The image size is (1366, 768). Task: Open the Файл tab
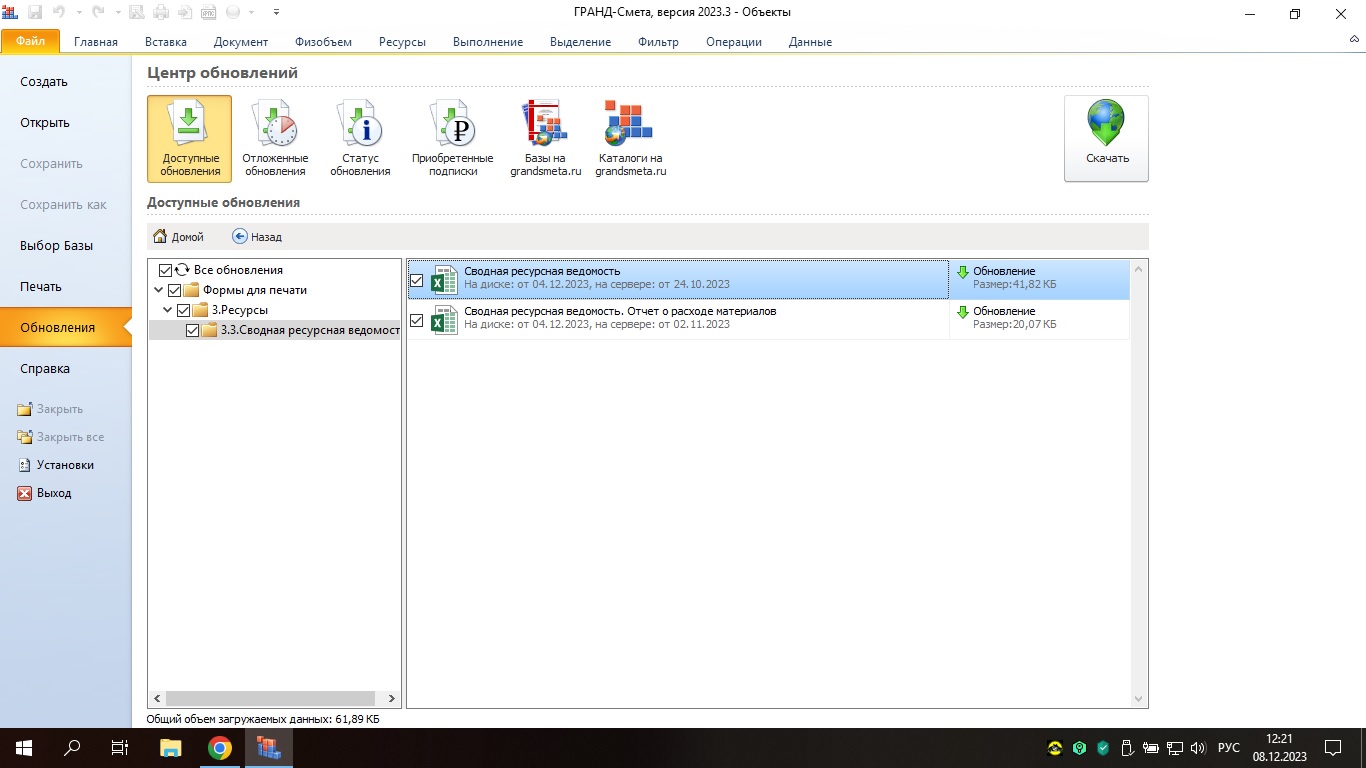point(30,41)
